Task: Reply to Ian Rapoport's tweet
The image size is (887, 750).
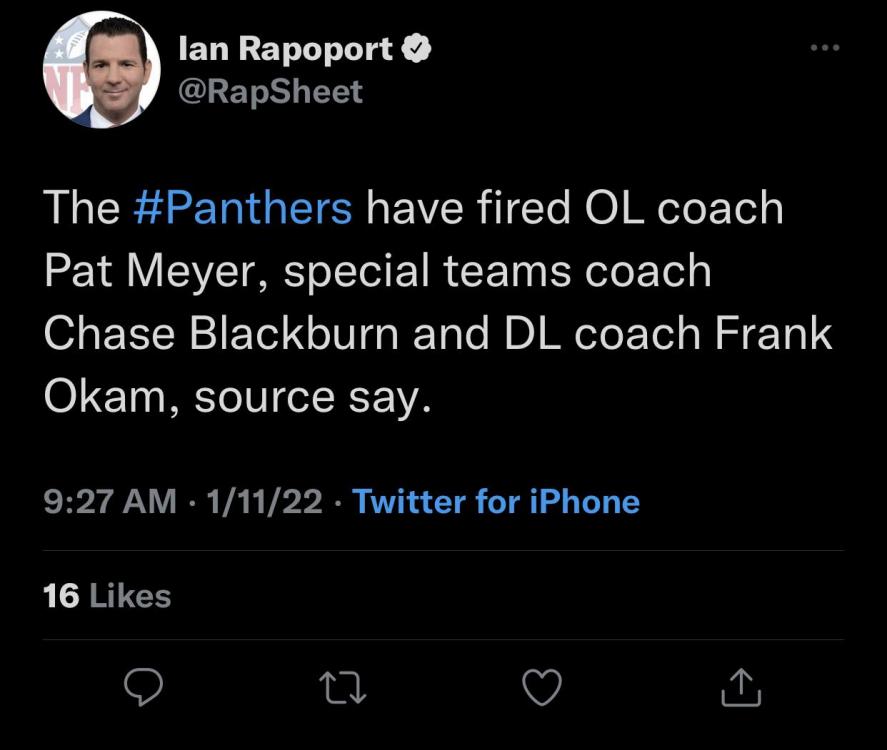Action: coord(143,686)
